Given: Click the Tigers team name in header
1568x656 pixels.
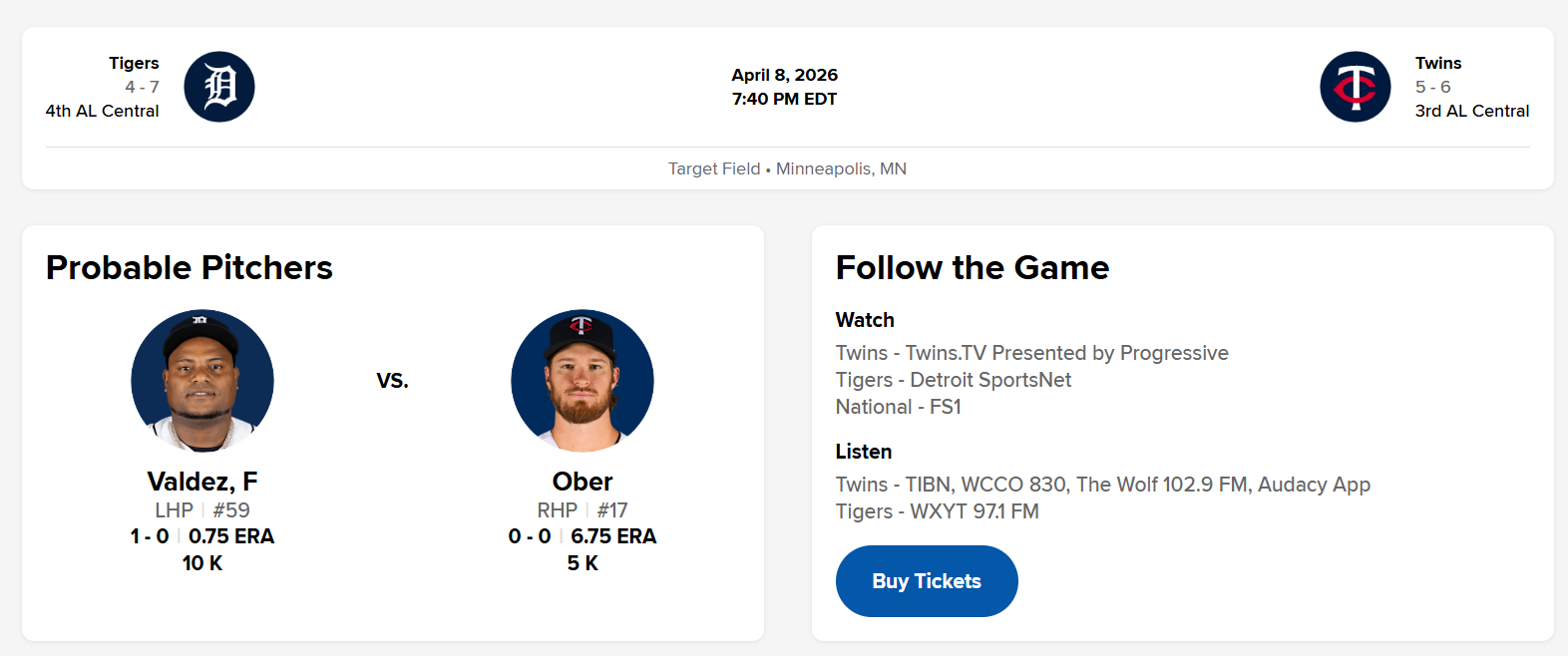Looking at the screenshot, I should coord(134,63).
